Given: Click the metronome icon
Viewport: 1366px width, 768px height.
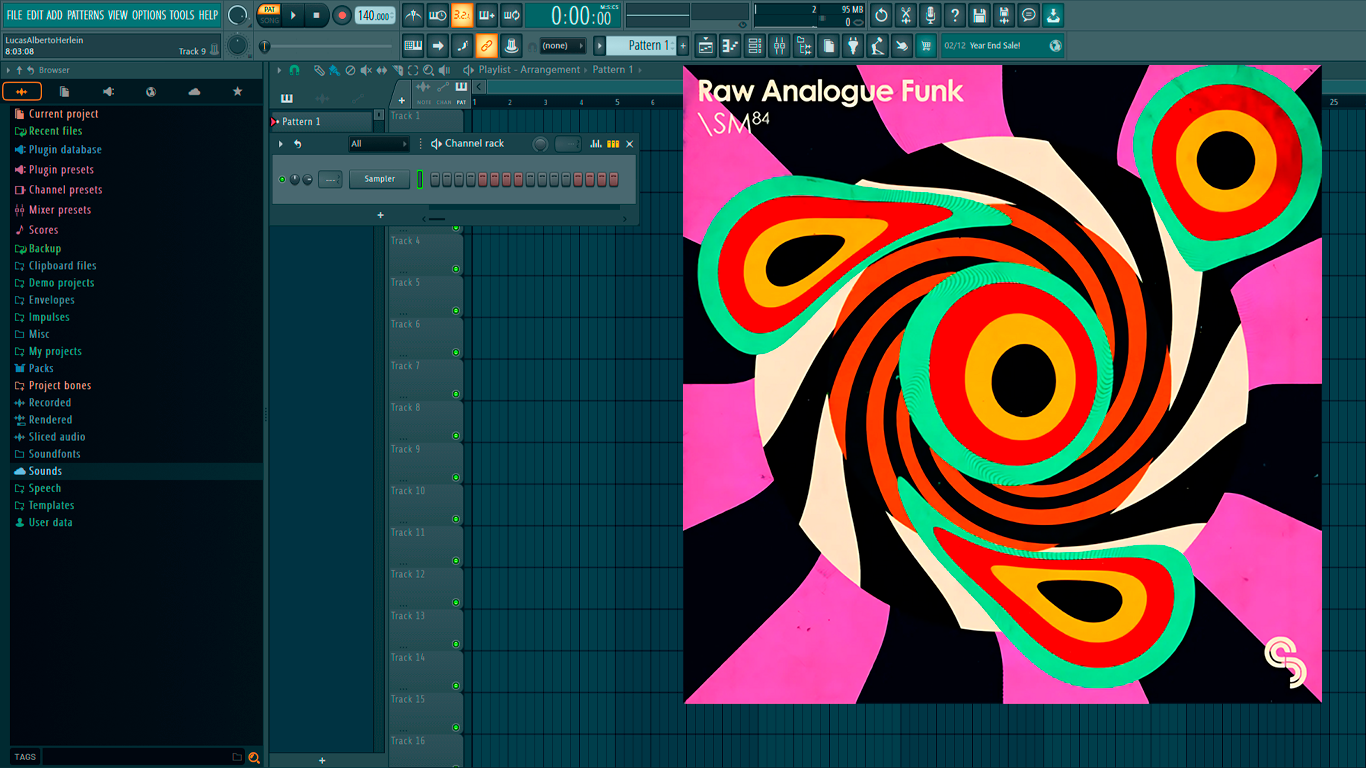Looking at the screenshot, I should 413,15.
